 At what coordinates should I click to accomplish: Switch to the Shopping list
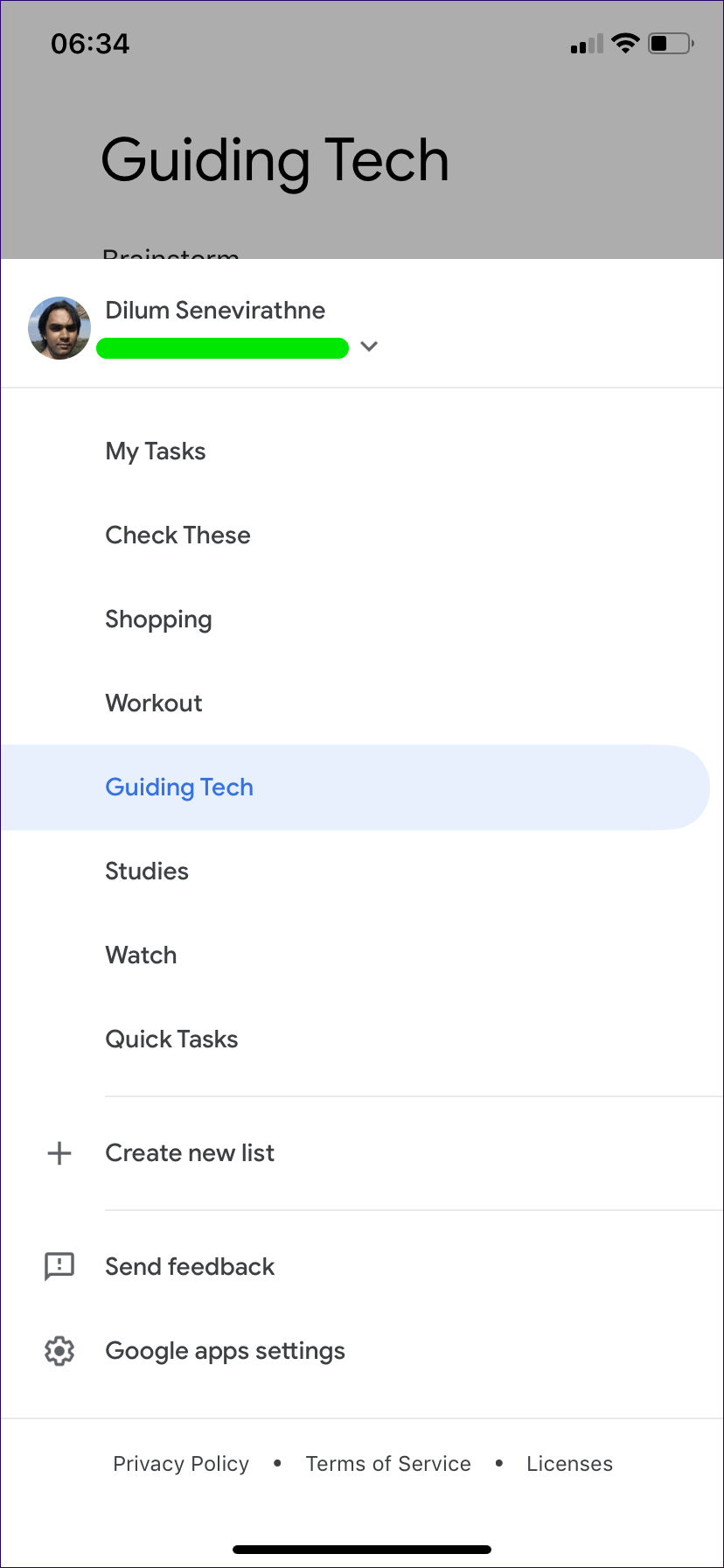pos(158,619)
